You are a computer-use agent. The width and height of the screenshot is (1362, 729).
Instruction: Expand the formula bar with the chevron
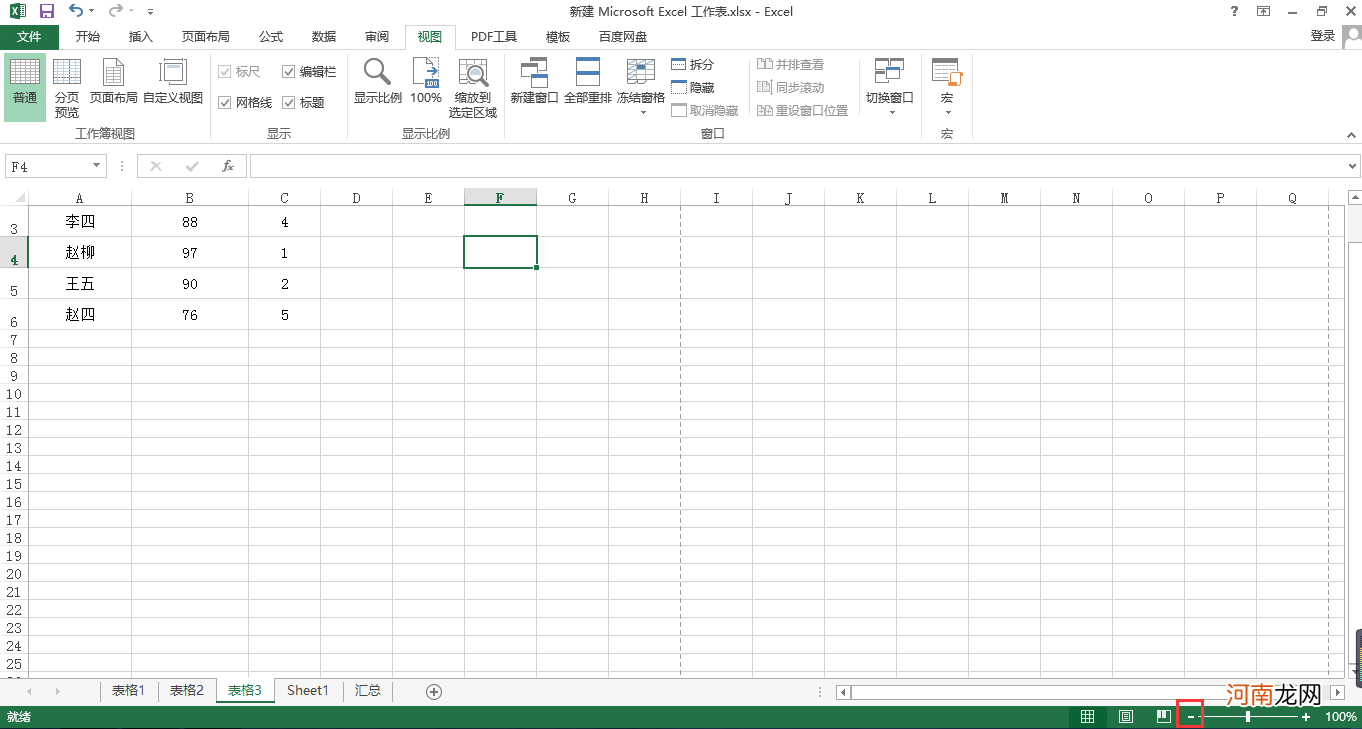pyautogui.click(x=1353, y=166)
